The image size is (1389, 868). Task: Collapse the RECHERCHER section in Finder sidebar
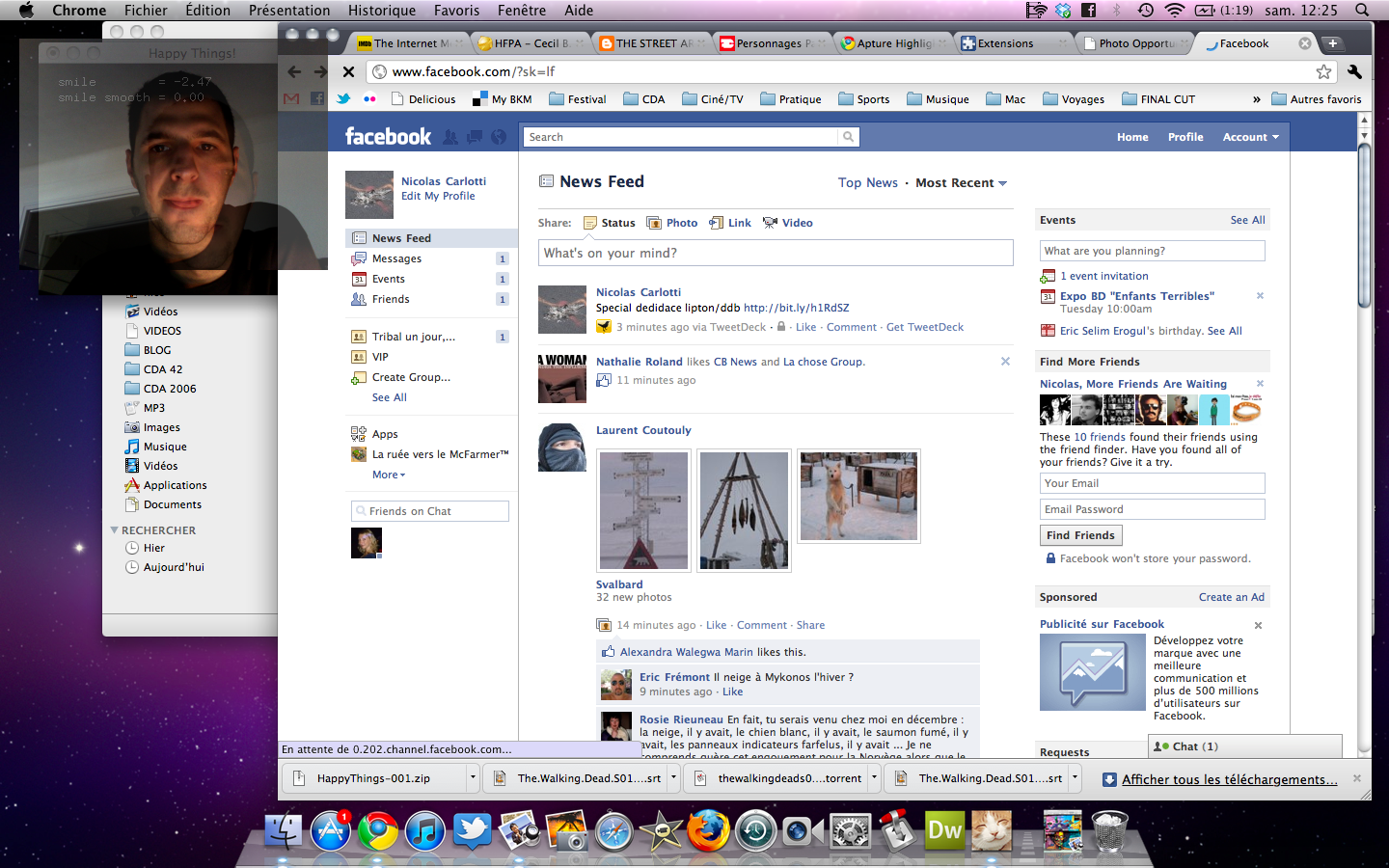115,530
